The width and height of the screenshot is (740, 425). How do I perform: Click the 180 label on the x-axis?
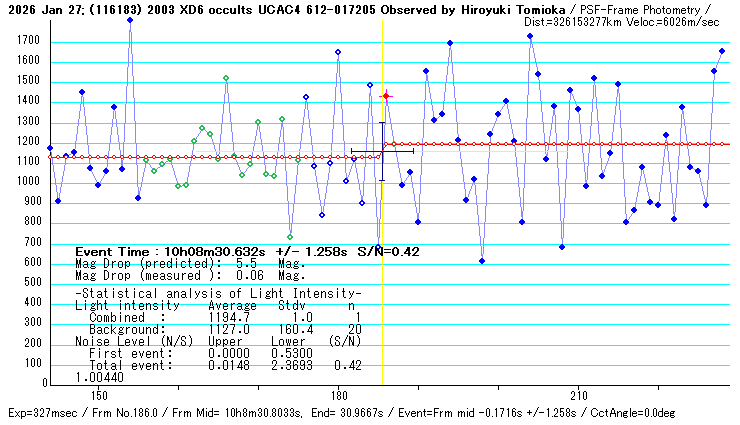coord(338,396)
